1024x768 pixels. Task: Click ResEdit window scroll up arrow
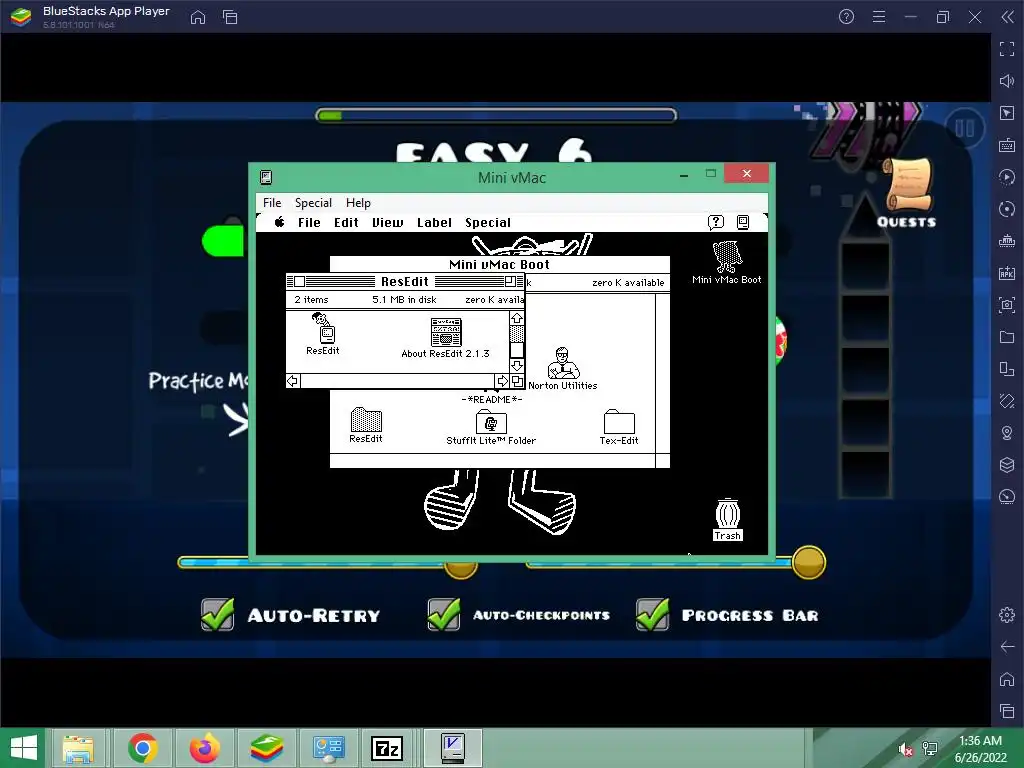coord(517,319)
